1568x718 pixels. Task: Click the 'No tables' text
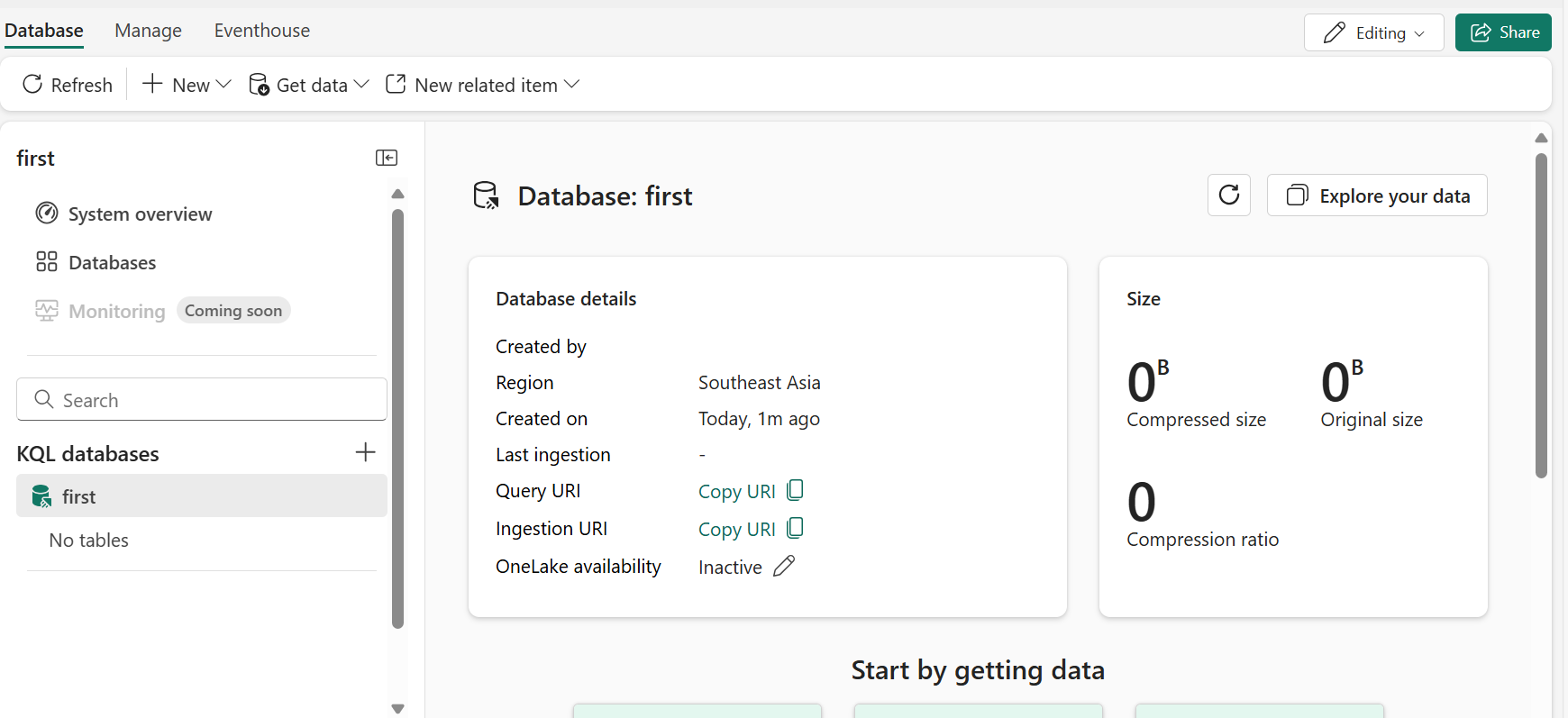[x=89, y=541]
